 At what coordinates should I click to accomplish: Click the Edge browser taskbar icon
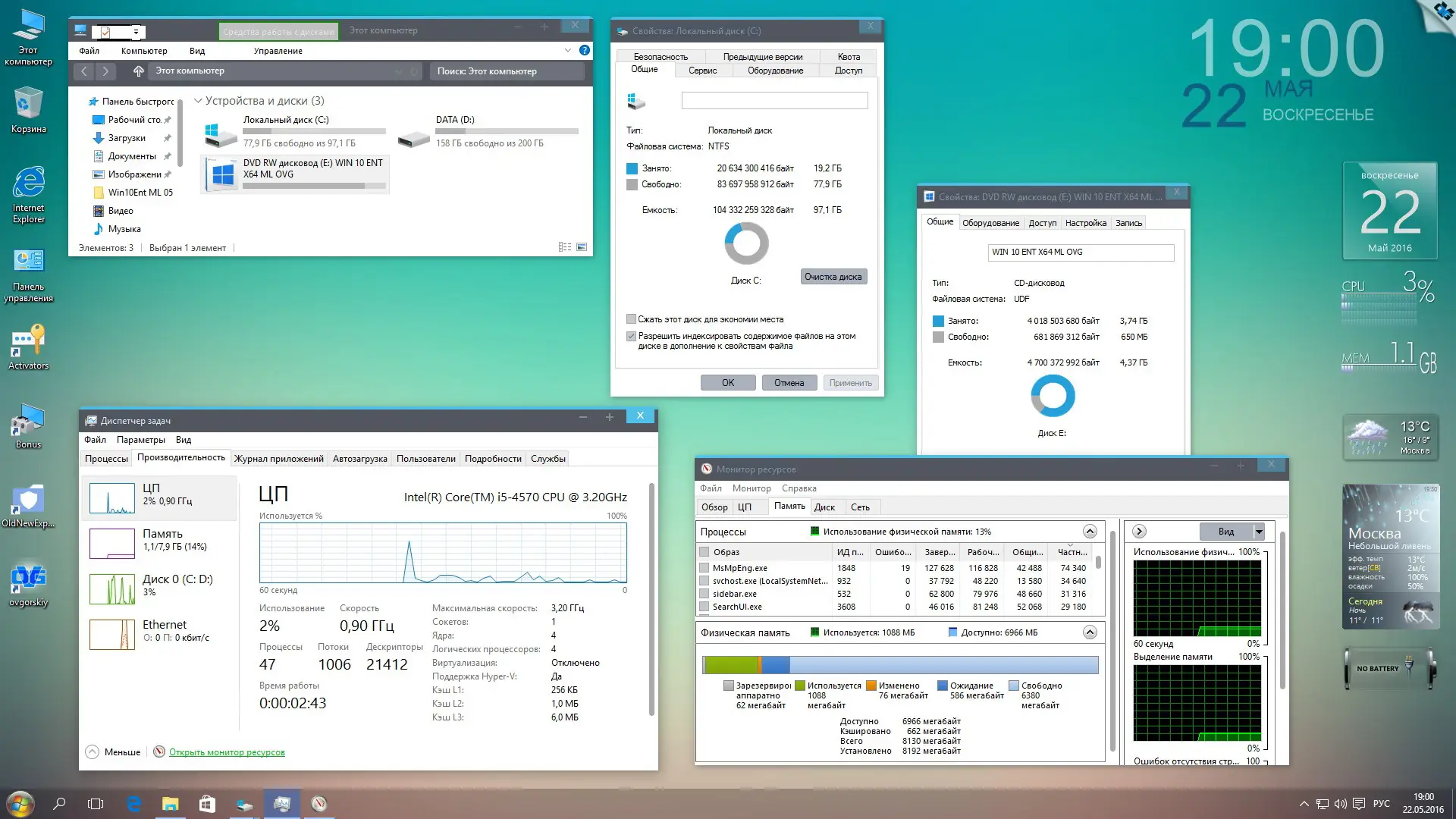point(133,804)
